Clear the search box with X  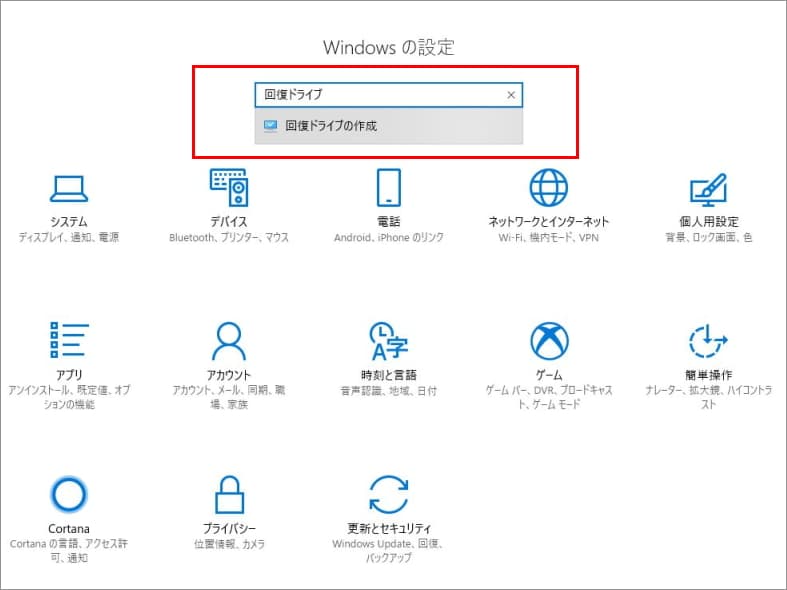(x=511, y=95)
